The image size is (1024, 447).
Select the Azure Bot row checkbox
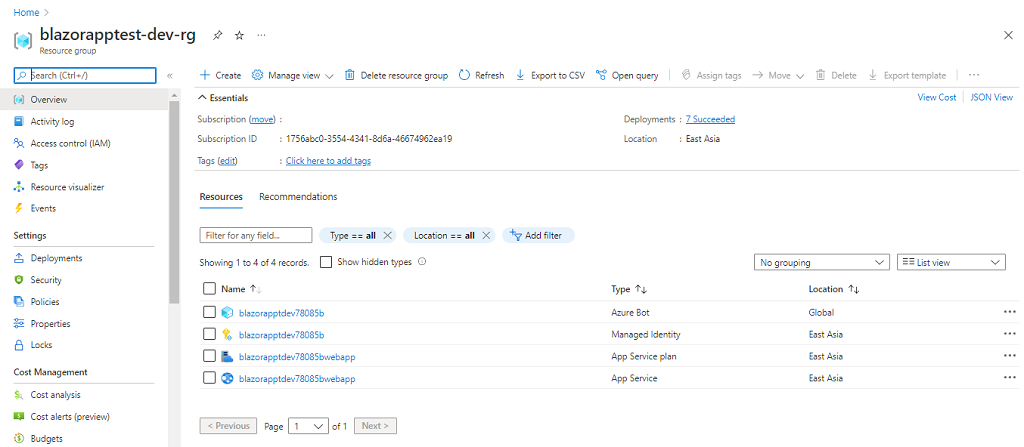(x=209, y=312)
